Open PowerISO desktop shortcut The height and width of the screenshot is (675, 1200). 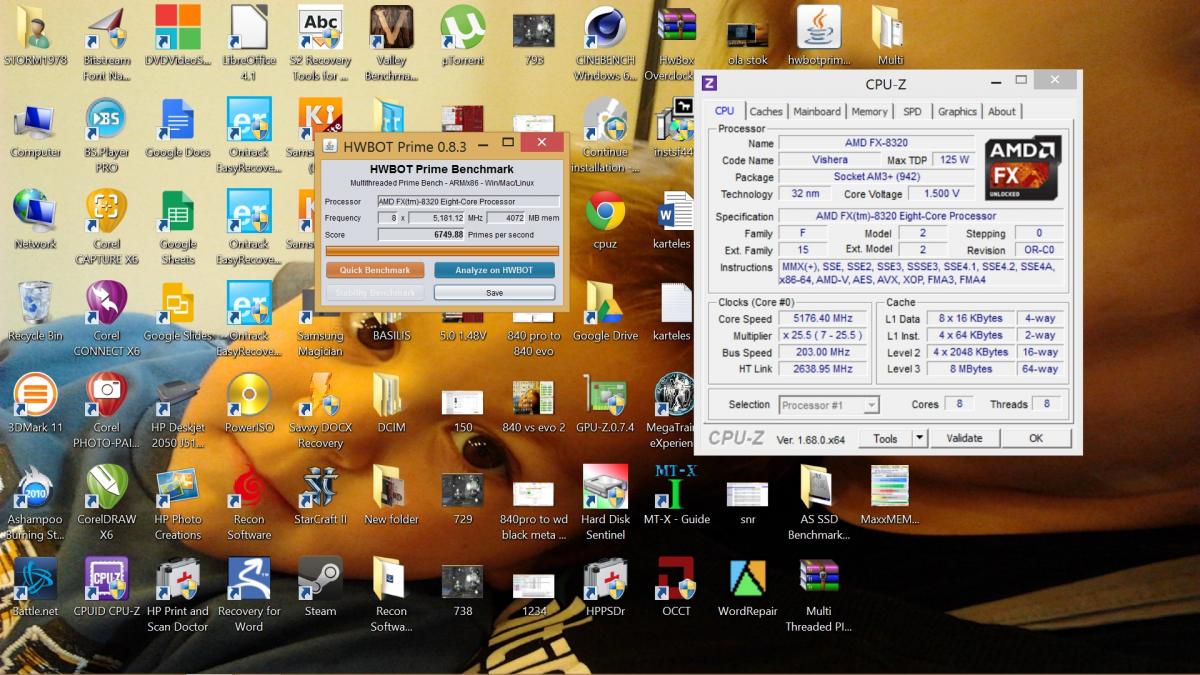pyautogui.click(x=249, y=403)
